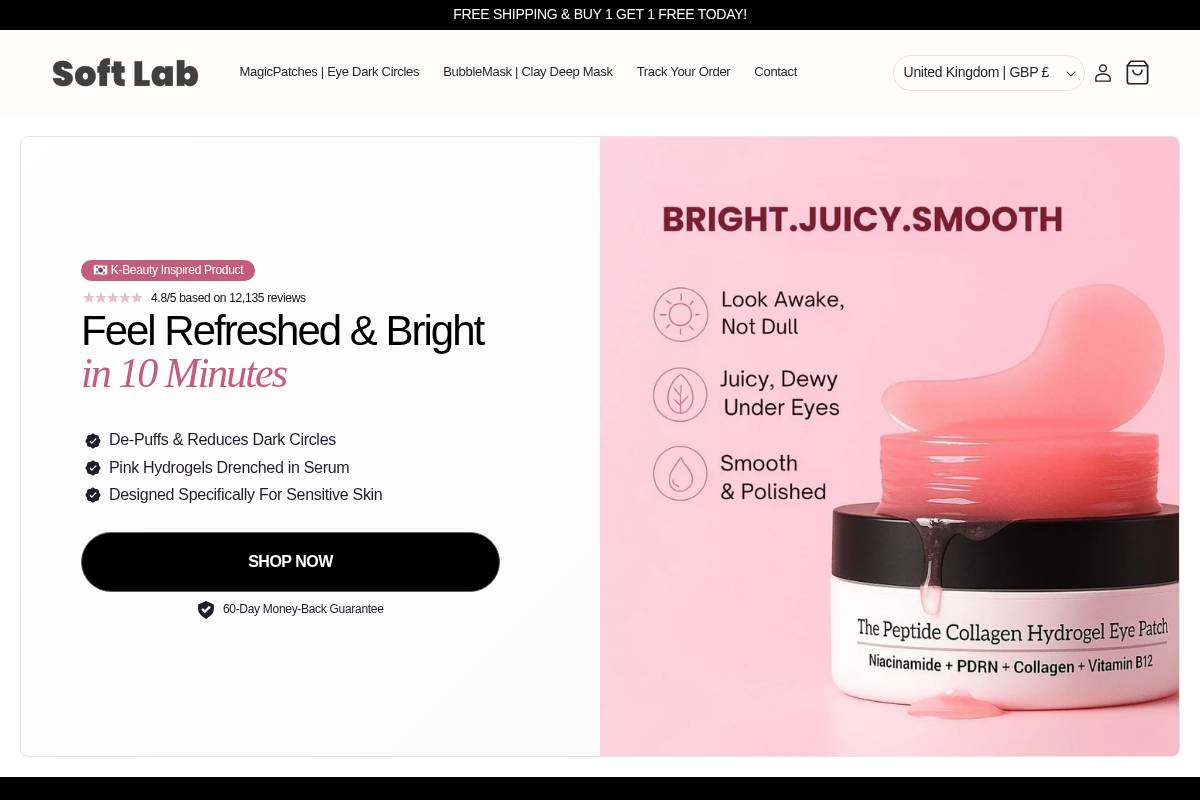The height and width of the screenshot is (800, 1200).
Task: Open MagicPatches | Eye Dark Circles menu item
Action: [x=329, y=72]
